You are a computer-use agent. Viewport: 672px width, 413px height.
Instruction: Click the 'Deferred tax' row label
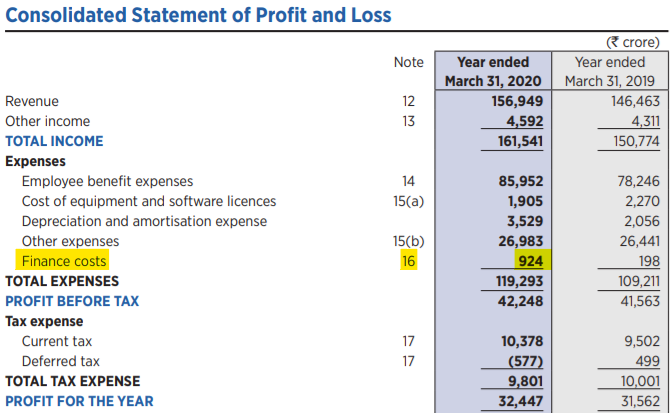coord(61,361)
